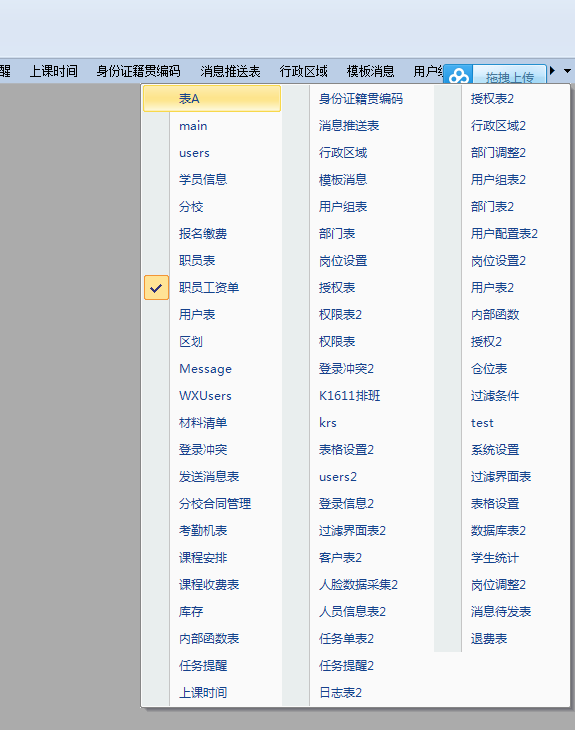This screenshot has height=730, width=575.
Task: Select 表A in the table list
Action: point(212,99)
